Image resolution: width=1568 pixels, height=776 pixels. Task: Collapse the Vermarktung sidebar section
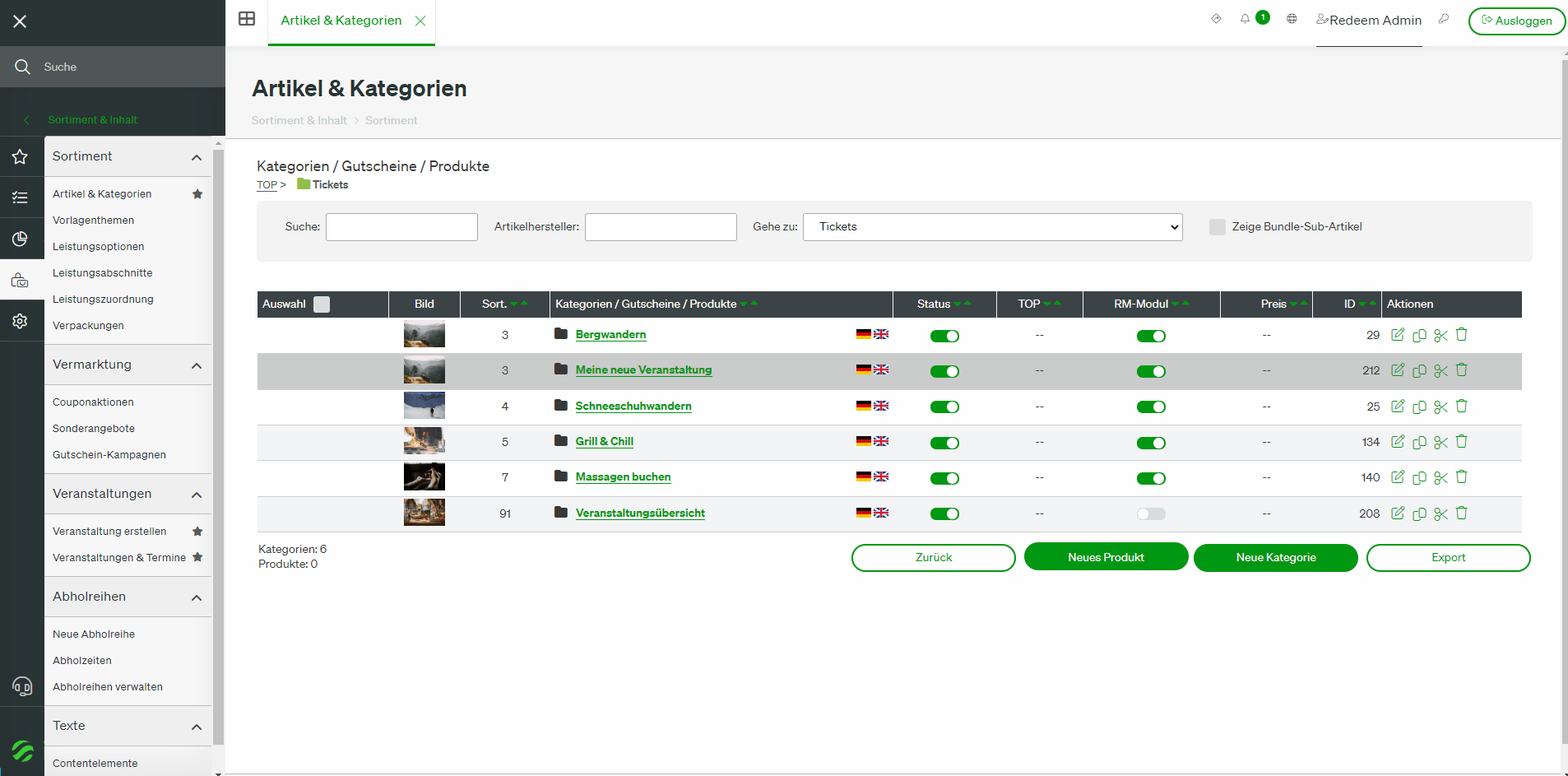pos(197,365)
